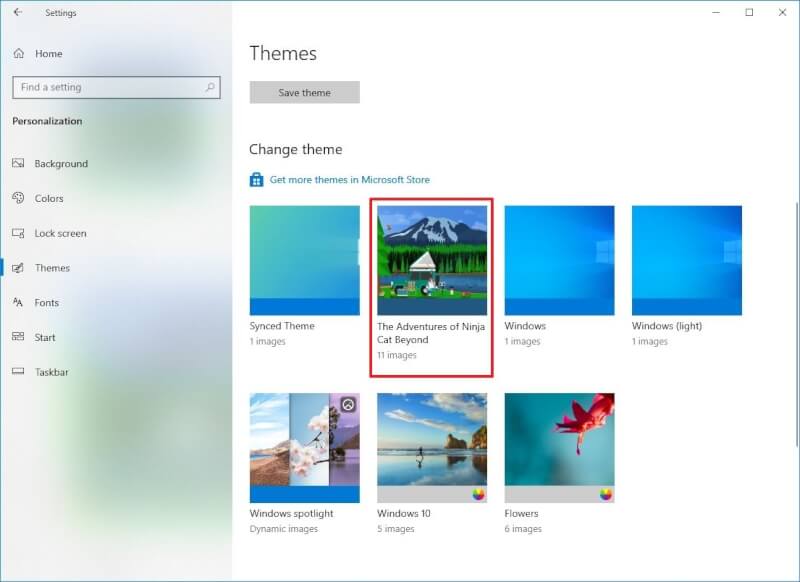Click the 'Synced Theme' label
This screenshot has height=582, width=800.
[x=282, y=326]
